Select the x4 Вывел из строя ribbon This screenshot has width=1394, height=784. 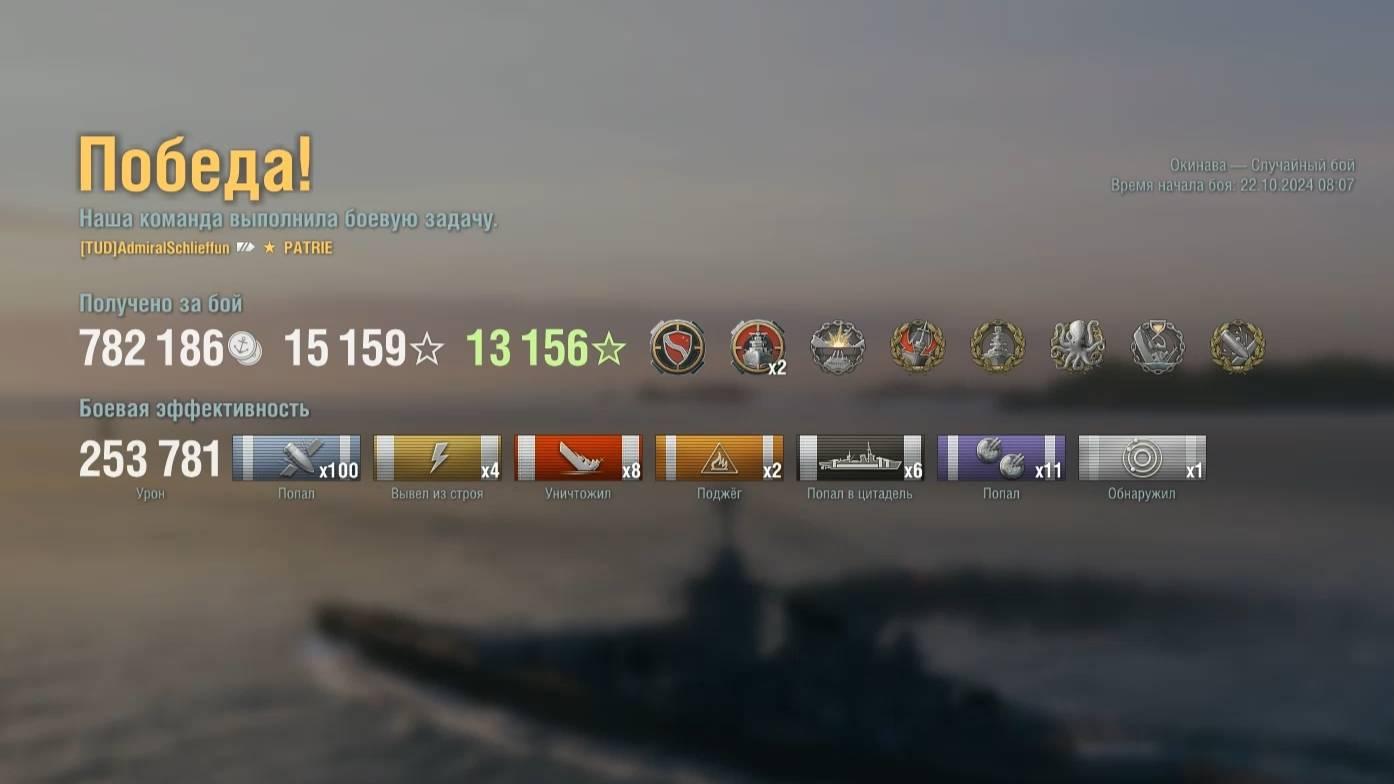(437, 458)
